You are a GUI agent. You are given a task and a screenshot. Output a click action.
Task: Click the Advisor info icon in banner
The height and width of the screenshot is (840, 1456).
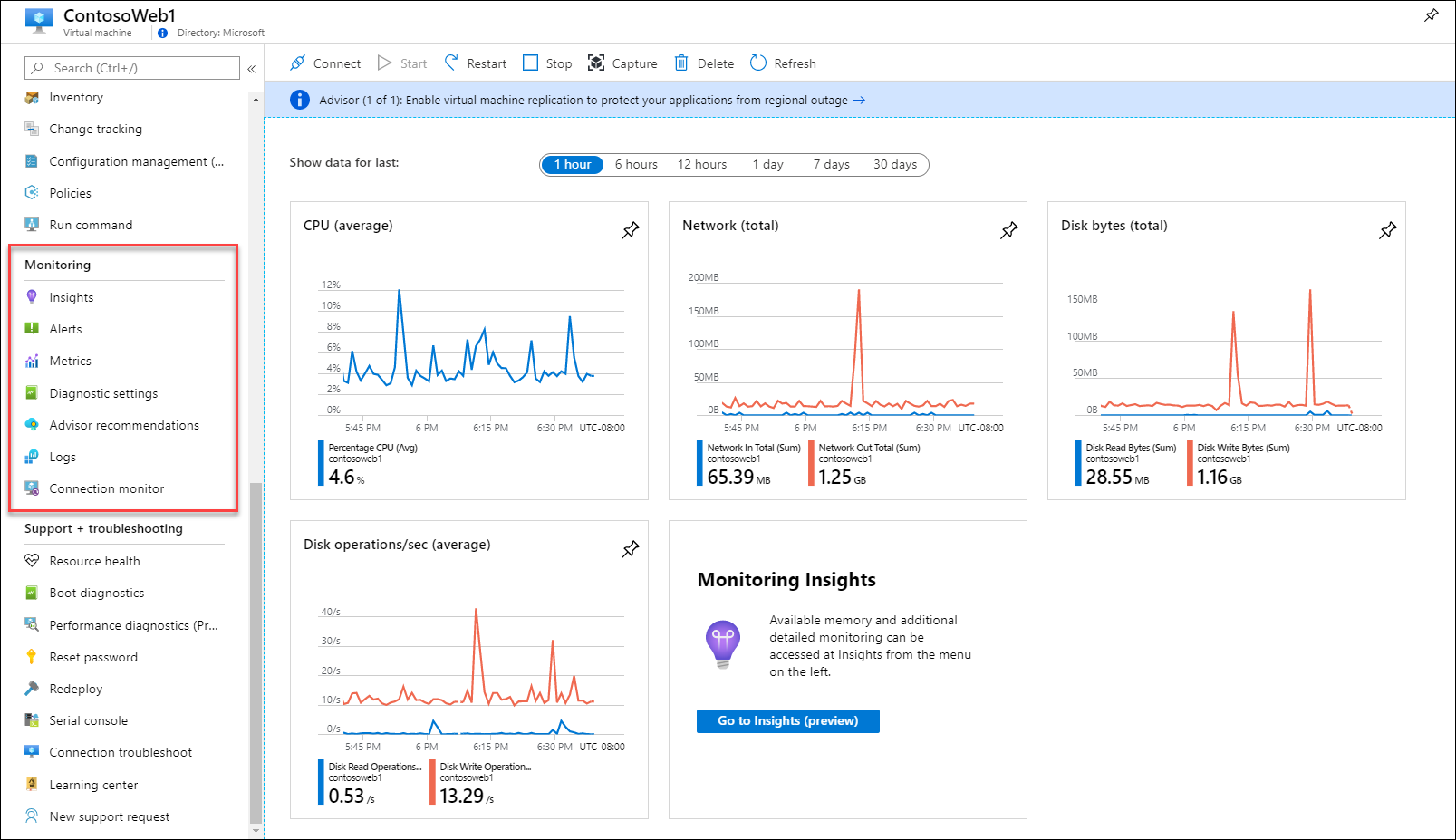(300, 100)
